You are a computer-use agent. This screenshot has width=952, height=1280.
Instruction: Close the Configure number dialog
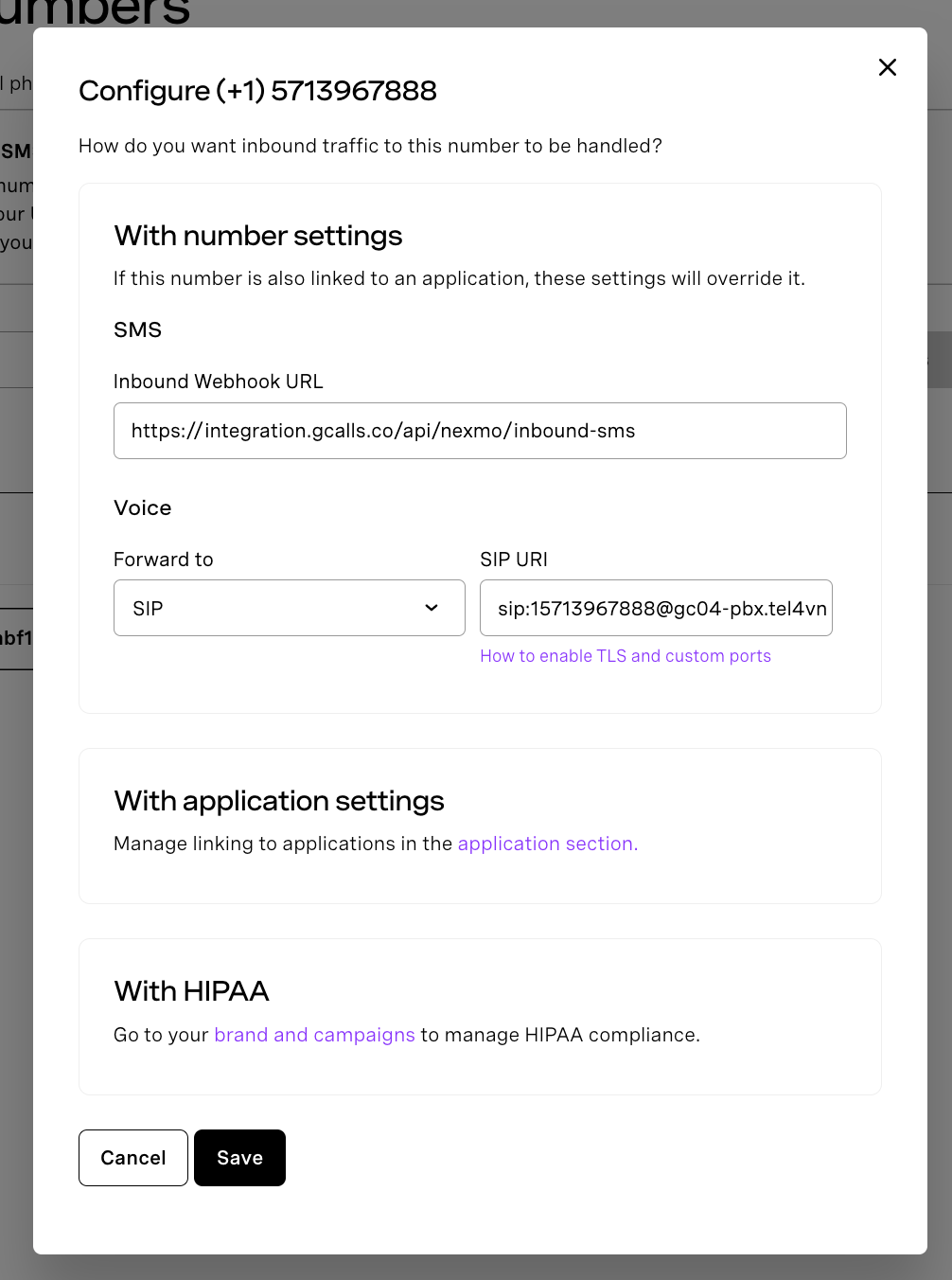tap(887, 67)
